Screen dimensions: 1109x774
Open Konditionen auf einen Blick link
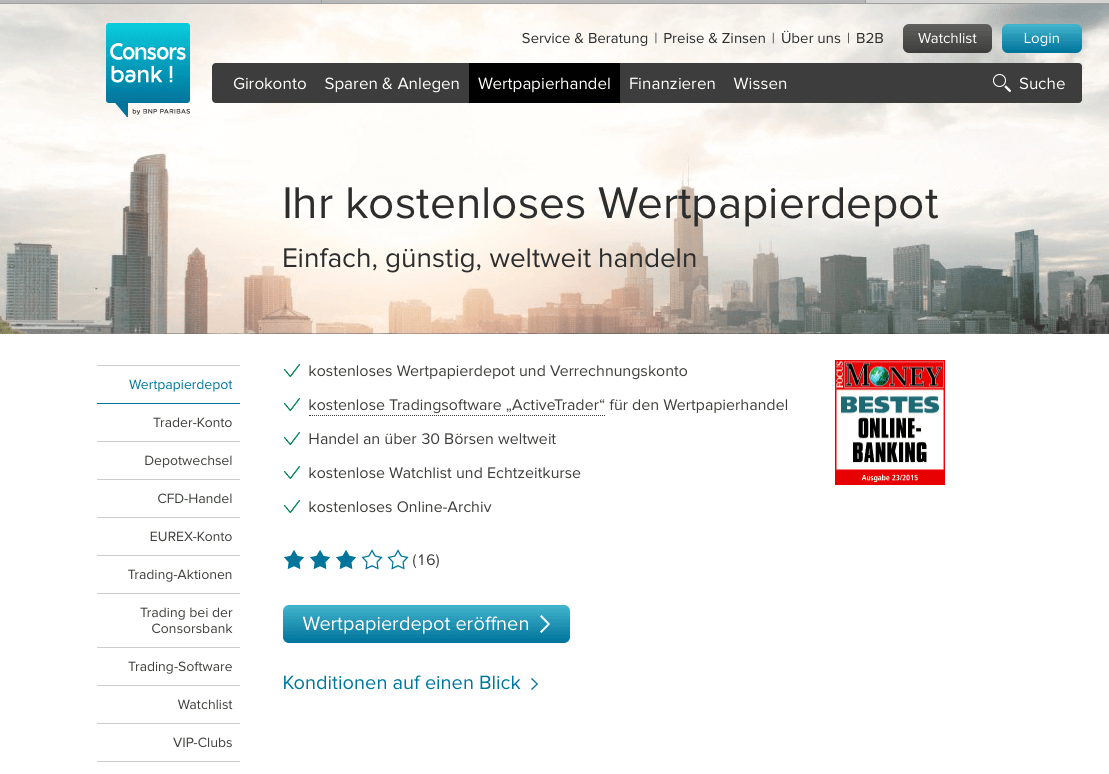pos(401,683)
